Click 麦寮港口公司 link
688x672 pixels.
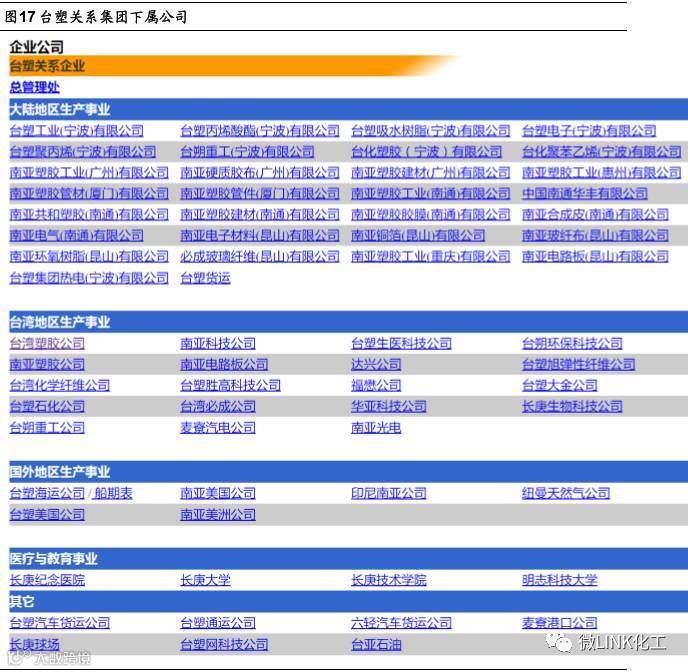[x=559, y=623]
